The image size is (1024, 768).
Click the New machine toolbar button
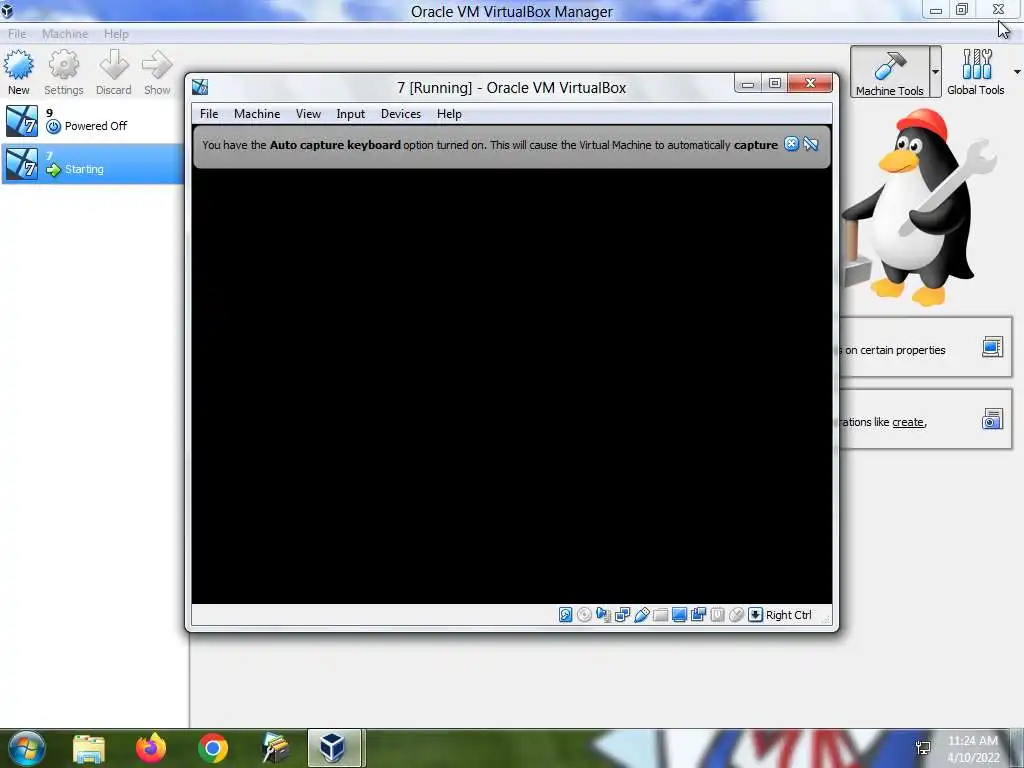[x=18, y=73]
